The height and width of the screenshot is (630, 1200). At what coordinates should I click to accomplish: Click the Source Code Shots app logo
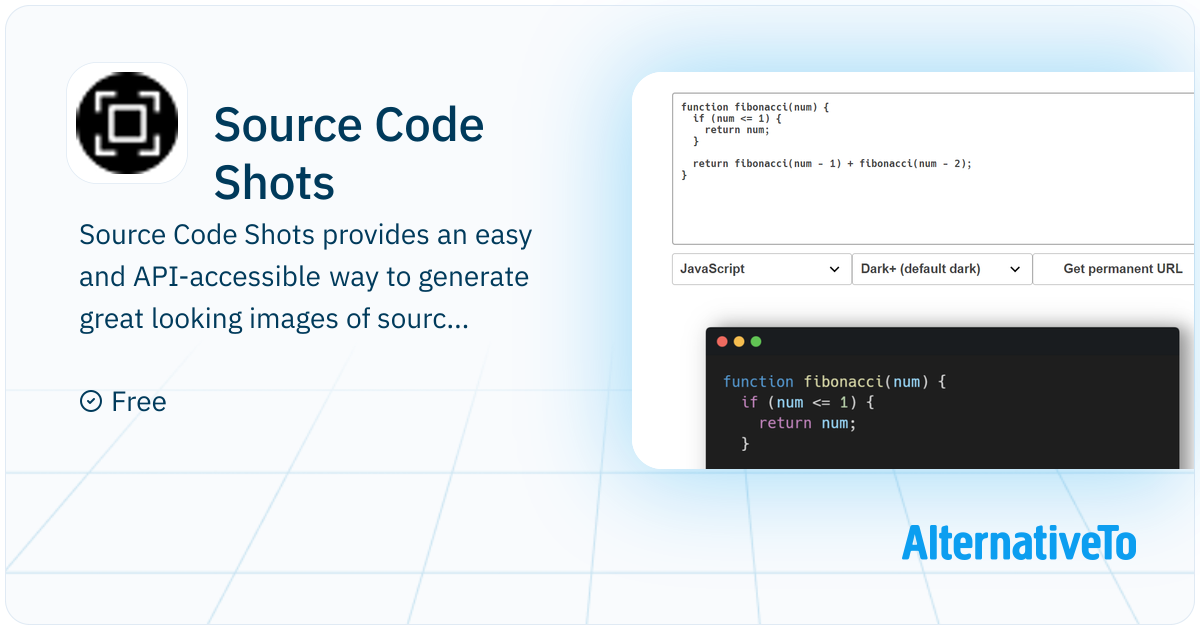(127, 122)
